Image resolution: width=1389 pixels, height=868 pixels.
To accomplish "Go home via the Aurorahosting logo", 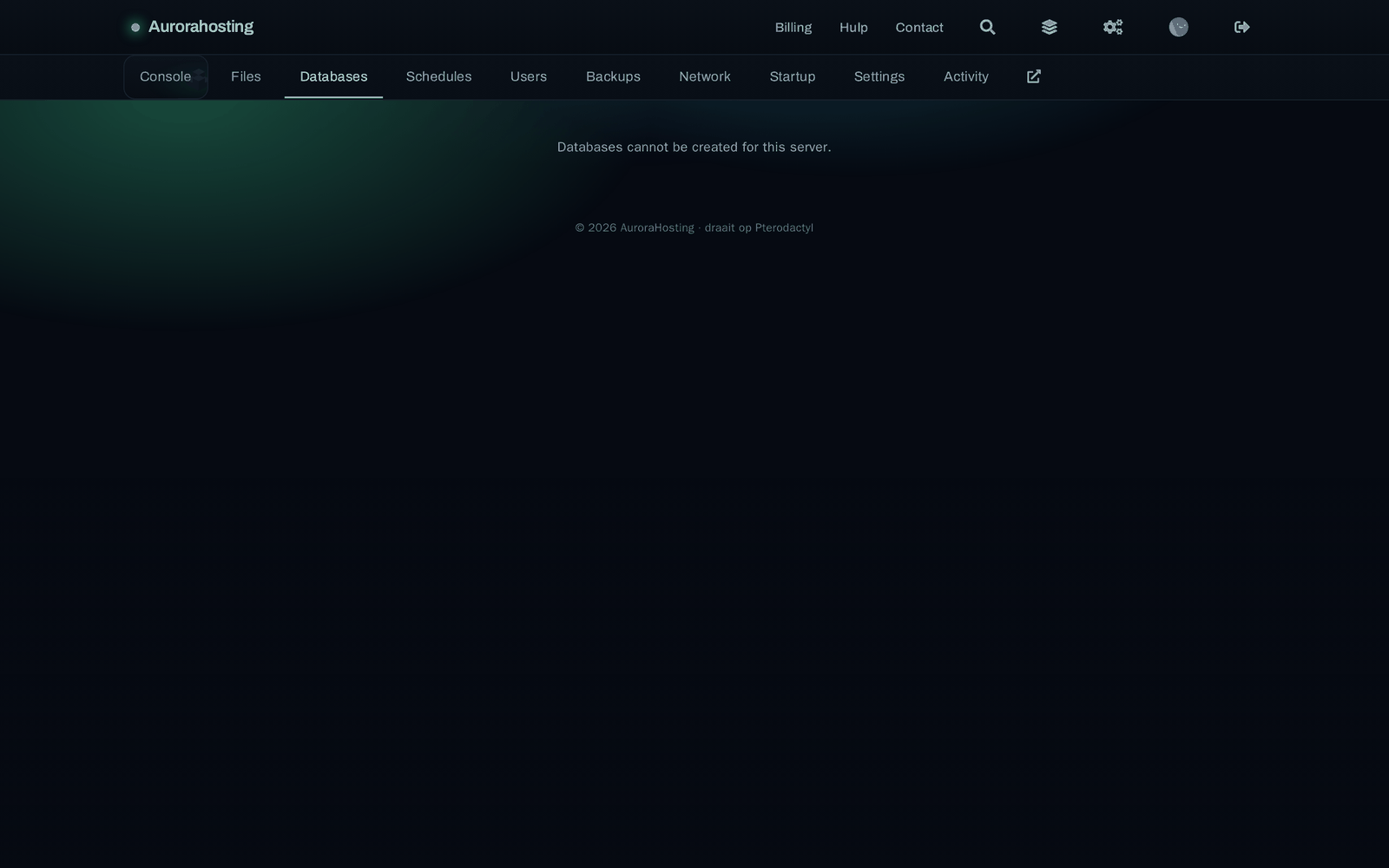I will 192,27.
